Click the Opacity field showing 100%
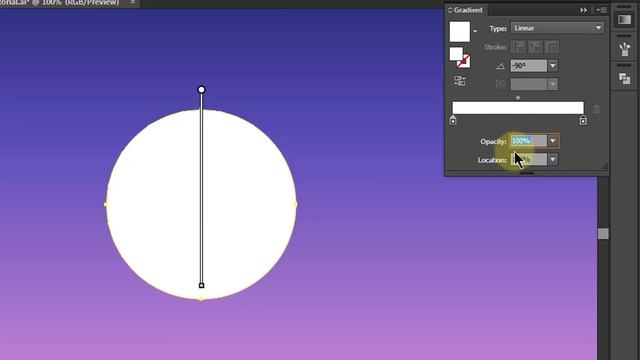Image resolution: width=640 pixels, height=360 pixels. click(x=529, y=141)
